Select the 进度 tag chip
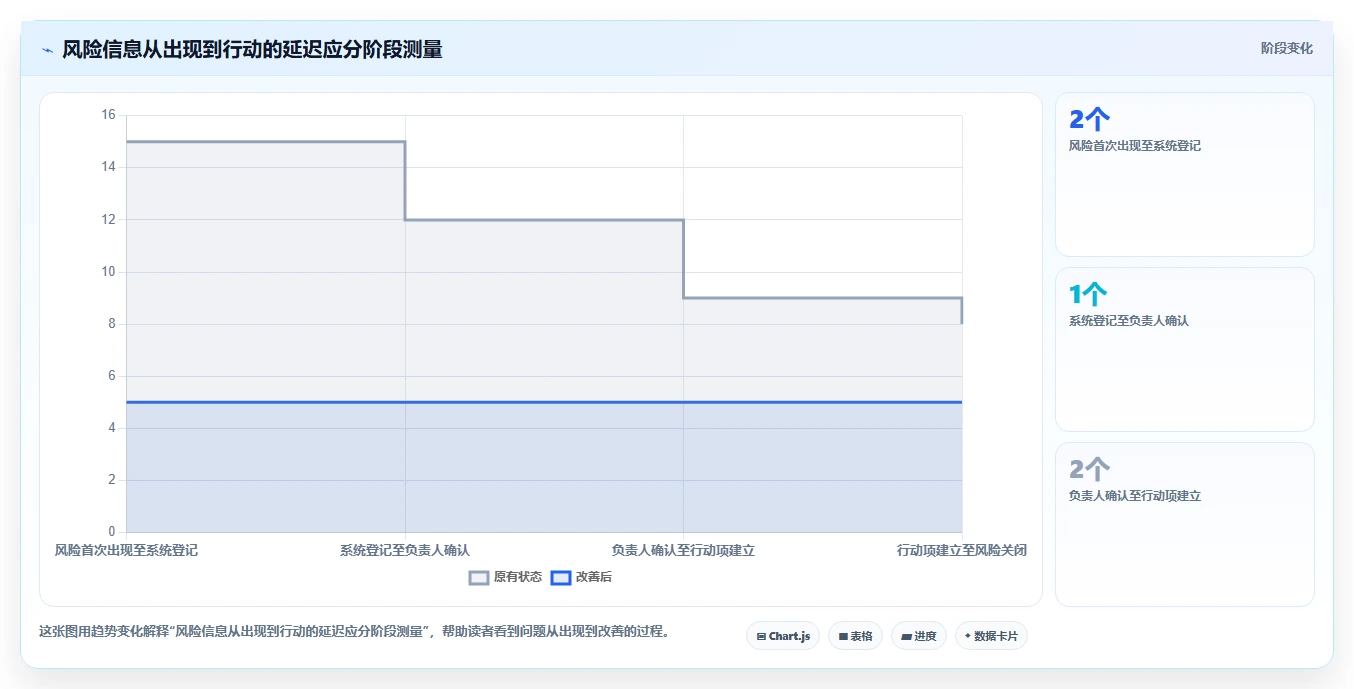The height and width of the screenshot is (689, 1354). click(919, 636)
